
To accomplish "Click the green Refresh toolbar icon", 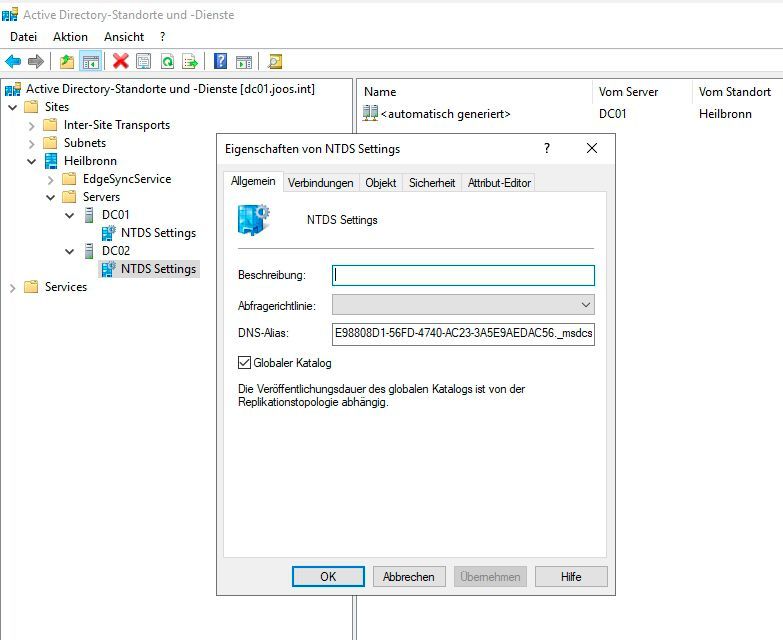I will pos(167,62).
